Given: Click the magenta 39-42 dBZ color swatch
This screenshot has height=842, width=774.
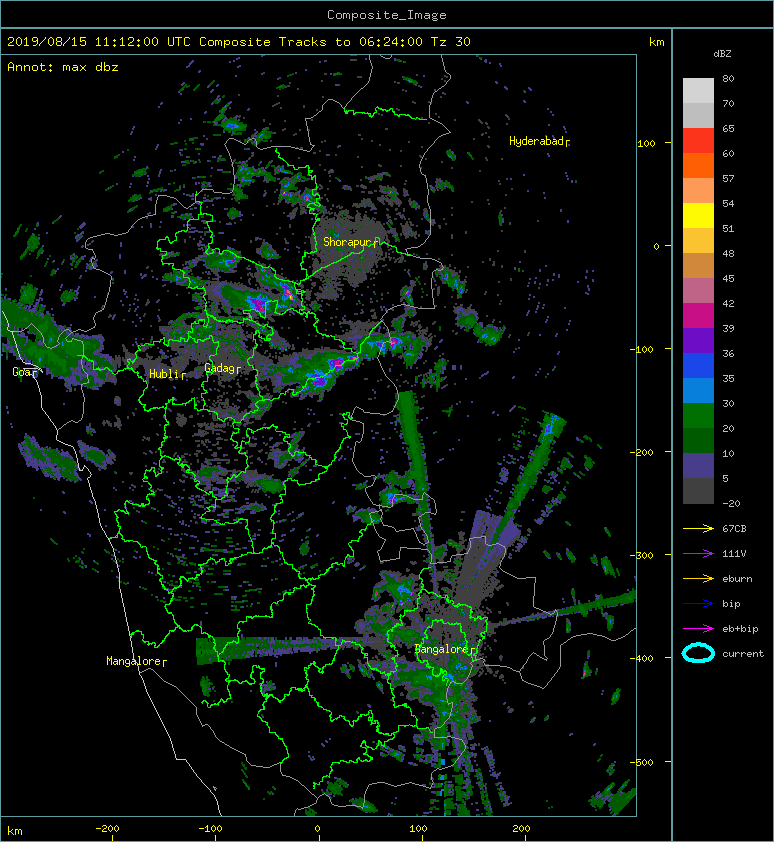Looking at the screenshot, I should tap(698, 316).
